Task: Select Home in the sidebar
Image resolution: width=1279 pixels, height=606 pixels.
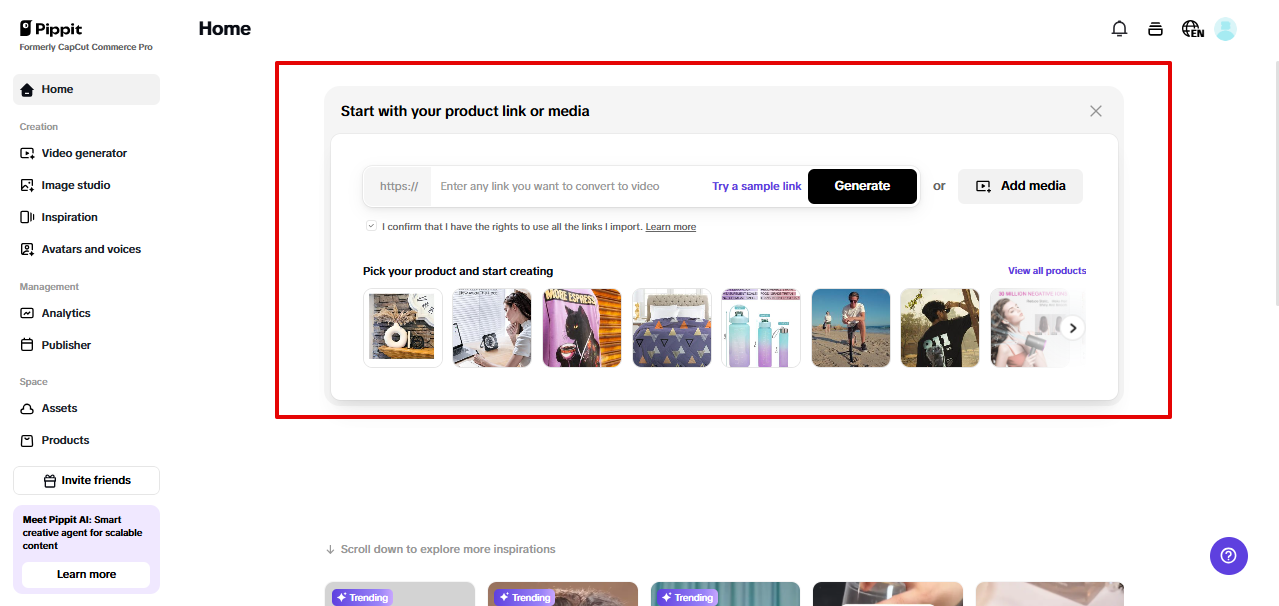Action: tap(57, 89)
